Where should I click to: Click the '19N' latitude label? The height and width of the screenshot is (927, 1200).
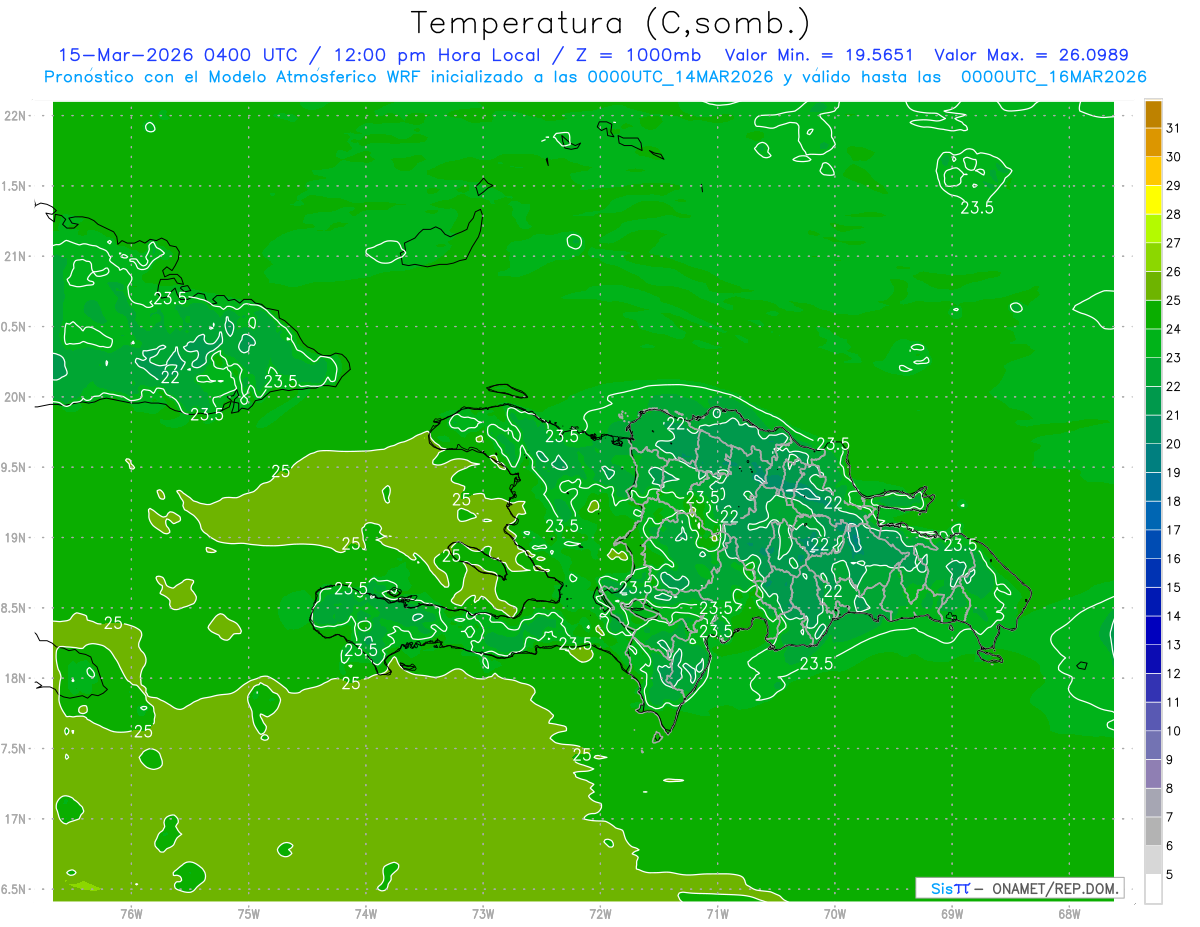click(16, 538)
